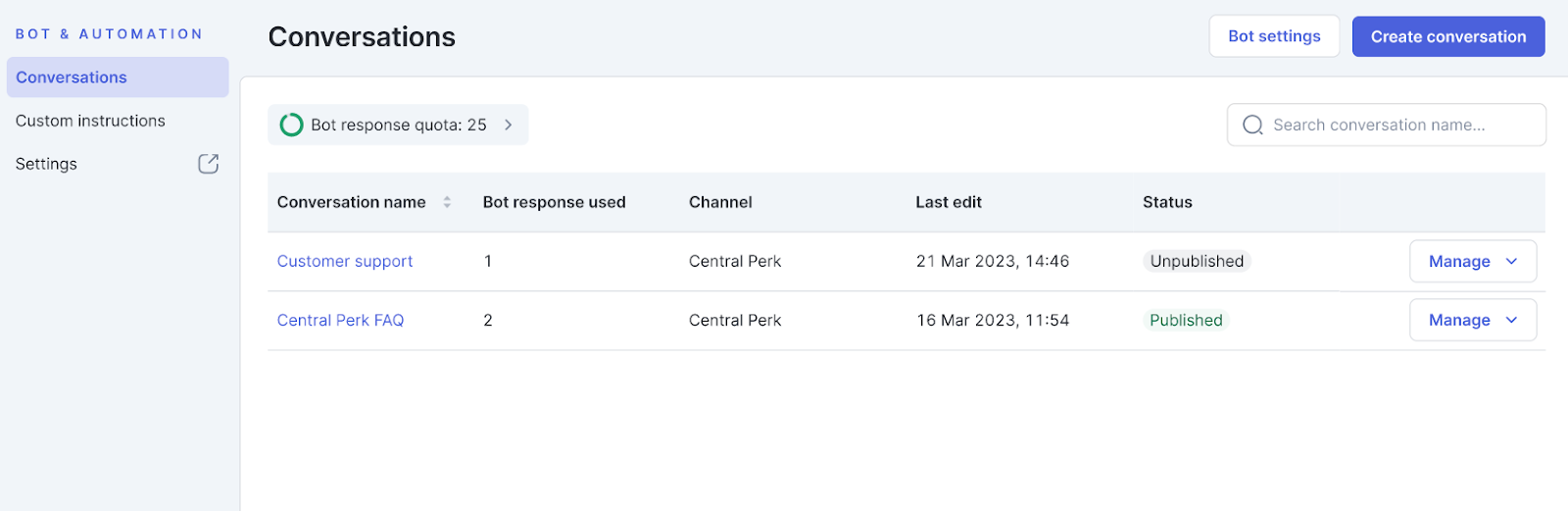Select Conversations in the sidebar
The height and width of the screenshot is (511, 1568).
point(72,77)
